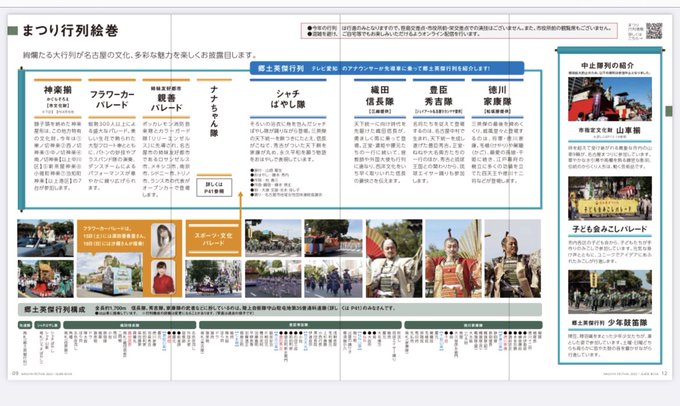Click the 子ども会みこしパレード caption

pos(609,229)
